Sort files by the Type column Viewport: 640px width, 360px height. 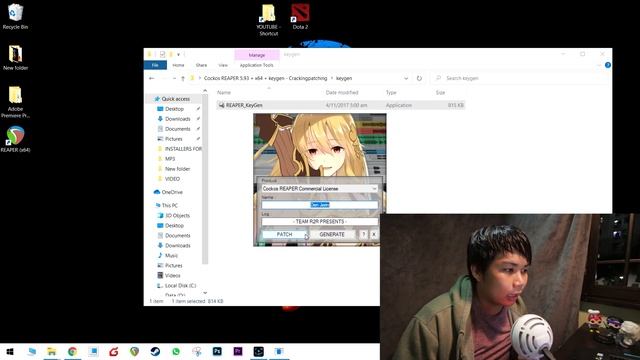tap(391, 93)
